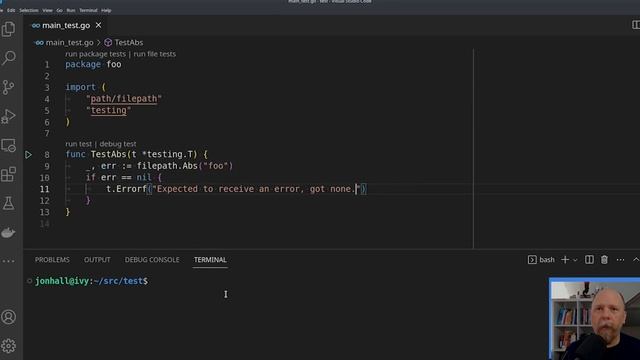Click the 'run file tests' code lens

155,54
